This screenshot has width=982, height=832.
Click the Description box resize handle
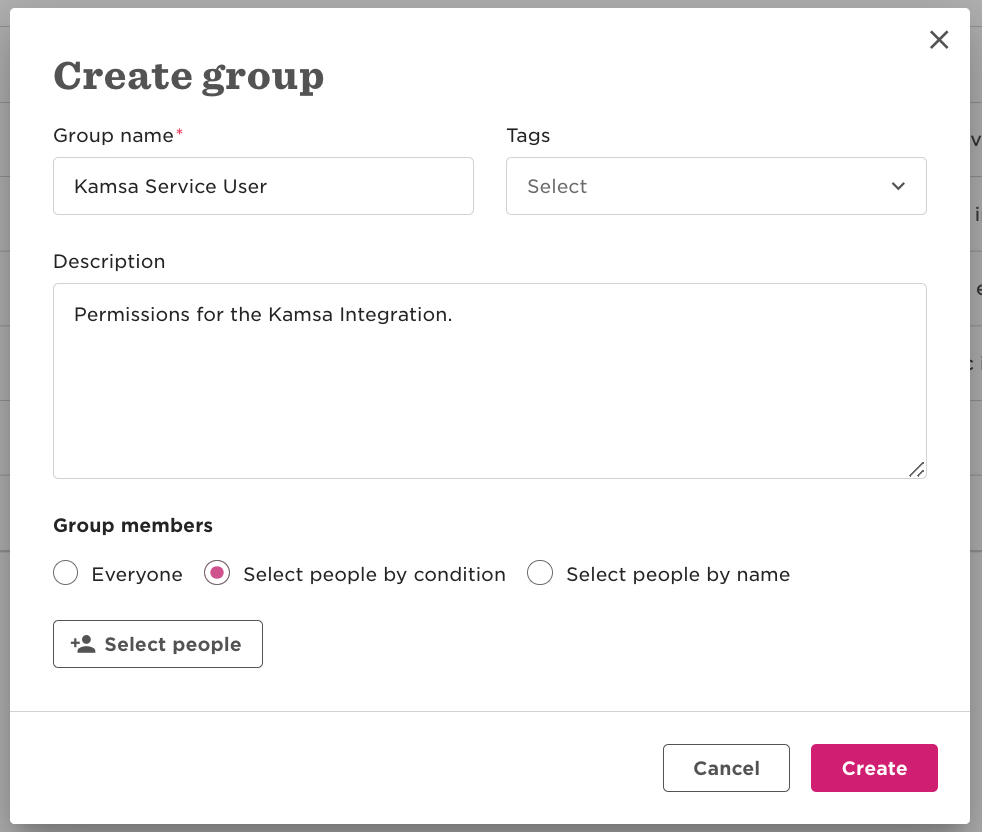pyautogui.click(x=917, y=469)
